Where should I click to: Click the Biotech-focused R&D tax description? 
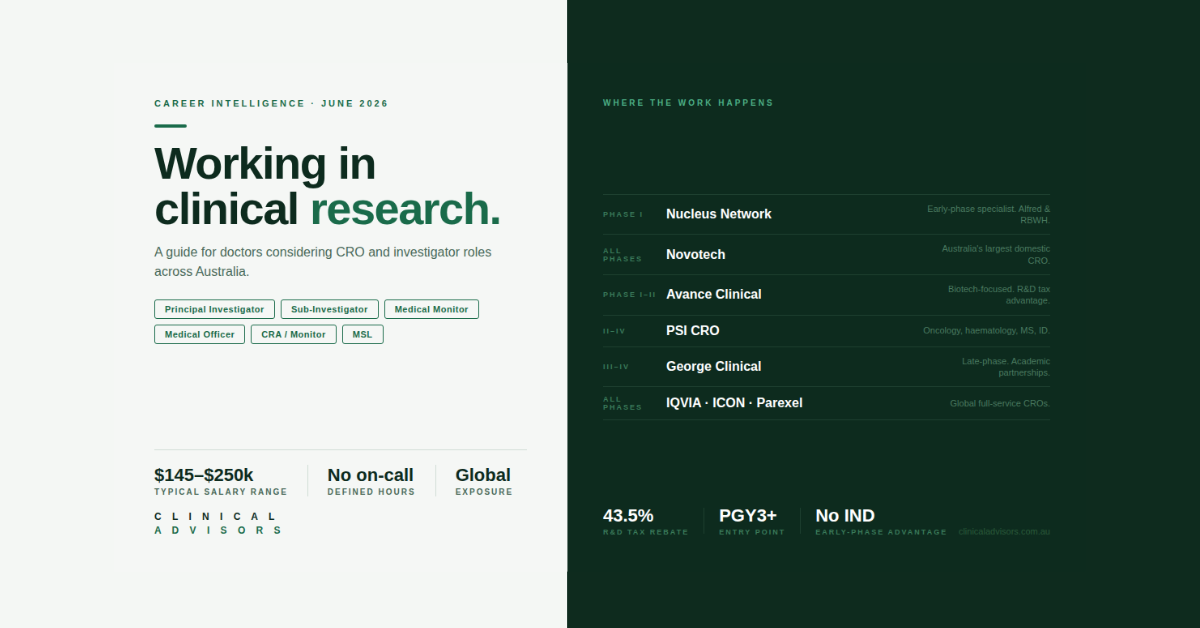[999, 294]
